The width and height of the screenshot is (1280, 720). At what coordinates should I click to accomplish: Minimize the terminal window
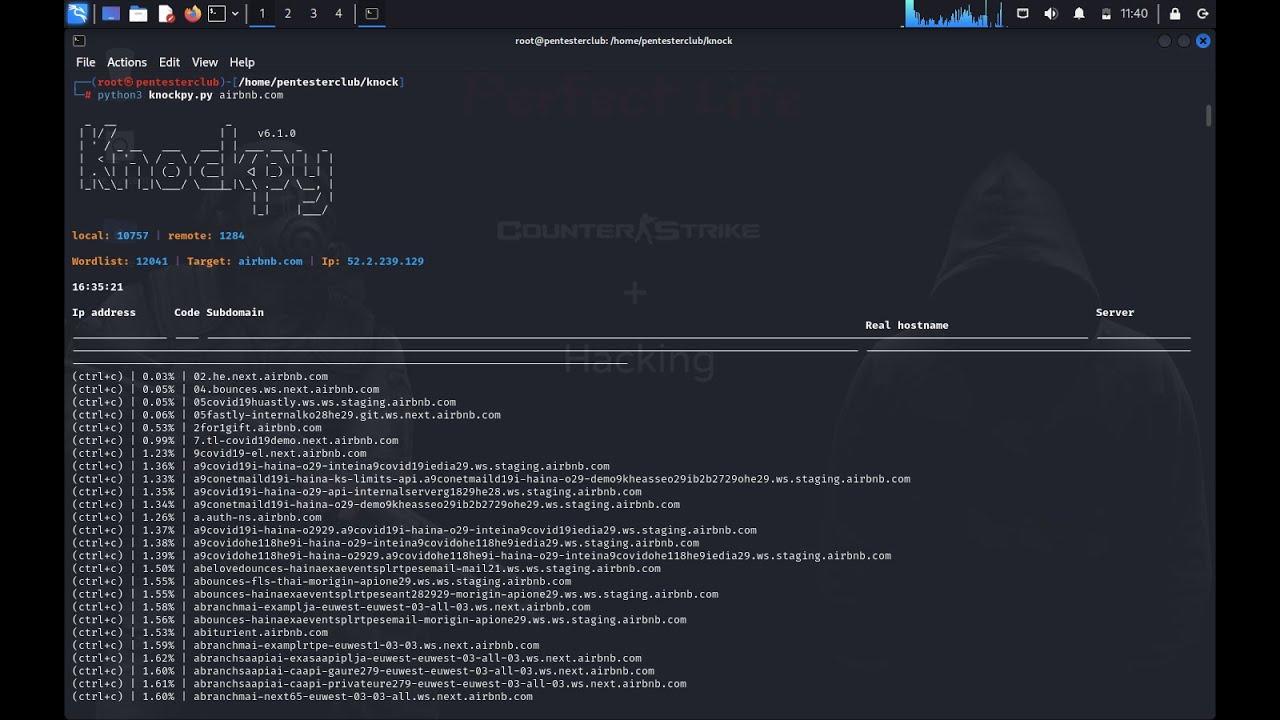1164,41
